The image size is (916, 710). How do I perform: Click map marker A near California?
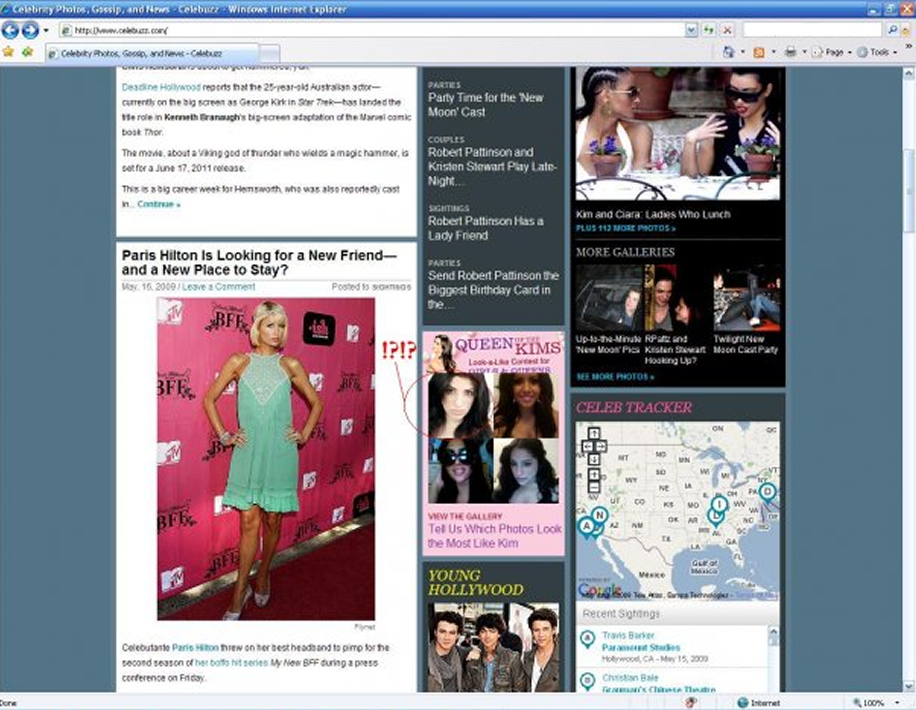pyautogui.click(x=585, y=526)
